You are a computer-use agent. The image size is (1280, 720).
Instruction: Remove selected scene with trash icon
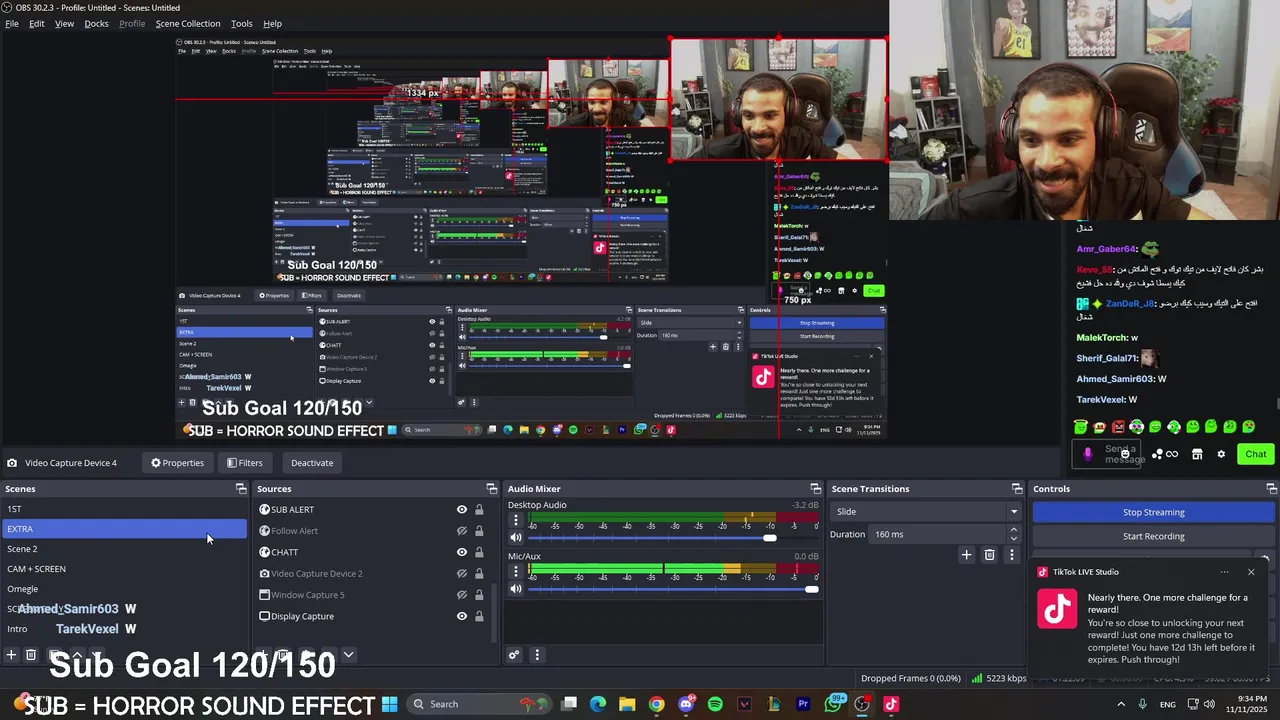click(31, 655)
